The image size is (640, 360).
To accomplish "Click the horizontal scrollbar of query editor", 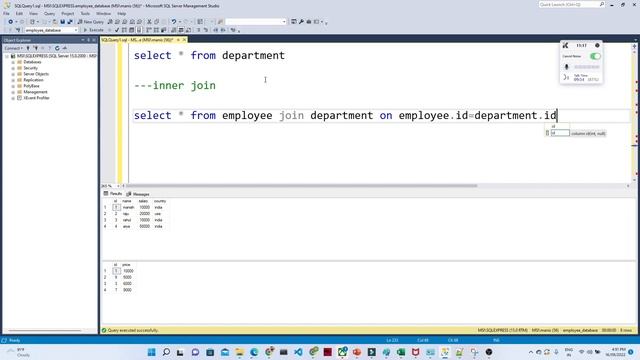I will pyautogui.click(x=301, y=186).
